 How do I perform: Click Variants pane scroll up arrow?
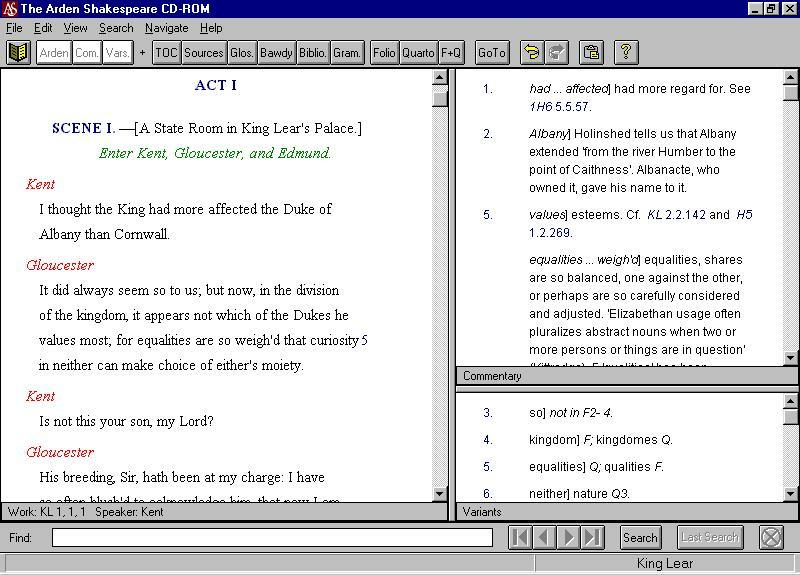(x=790, y=401)
